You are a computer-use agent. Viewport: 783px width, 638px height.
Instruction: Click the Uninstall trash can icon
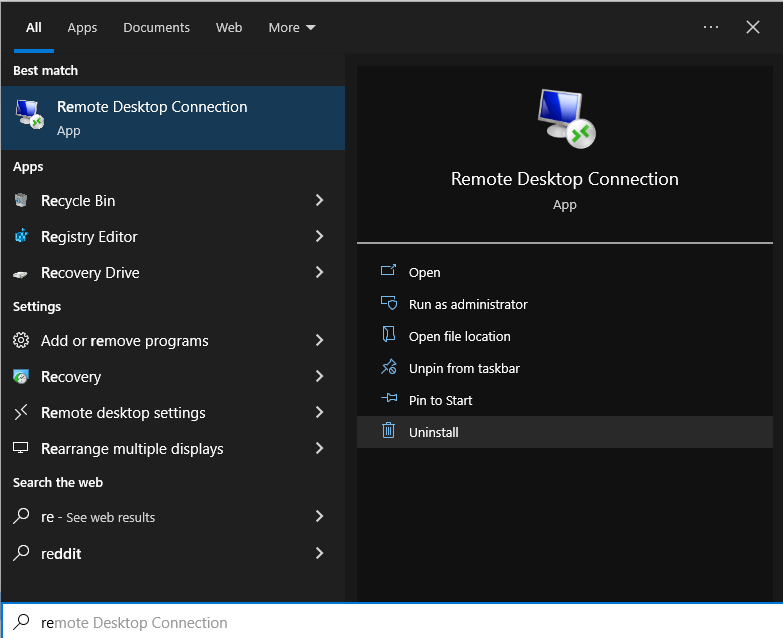(x=389, y=430)
